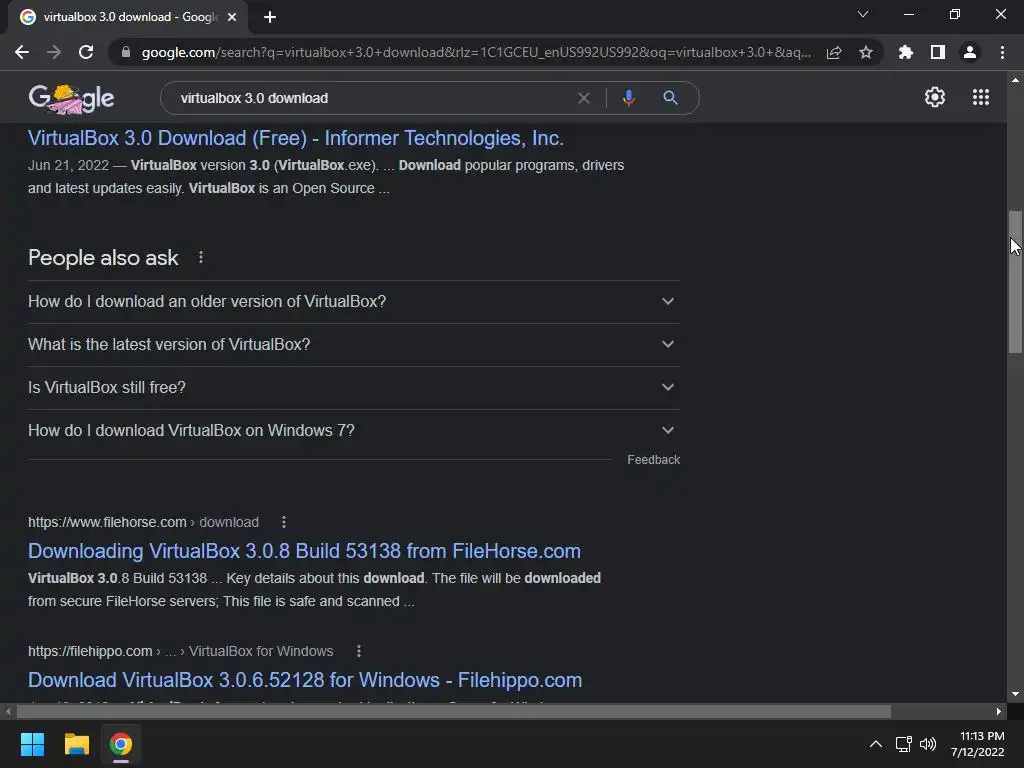Image resolution: width=1024 pixels, height=768 pixels.
Task: Click https://www.filehorse.com breadcrumb URL
Action: [107, 522]
